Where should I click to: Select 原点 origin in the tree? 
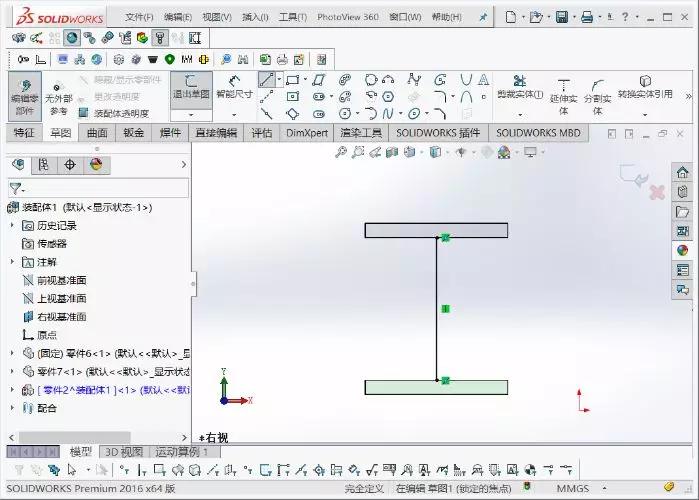tap(39, 335)
